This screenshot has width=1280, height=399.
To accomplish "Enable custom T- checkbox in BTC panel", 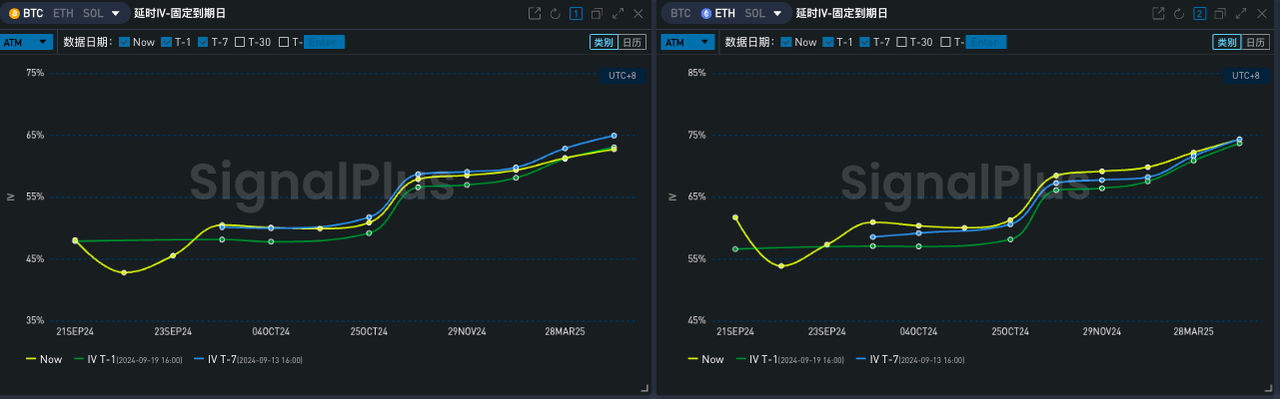I will pyautogui.click(x=284, y=42).
